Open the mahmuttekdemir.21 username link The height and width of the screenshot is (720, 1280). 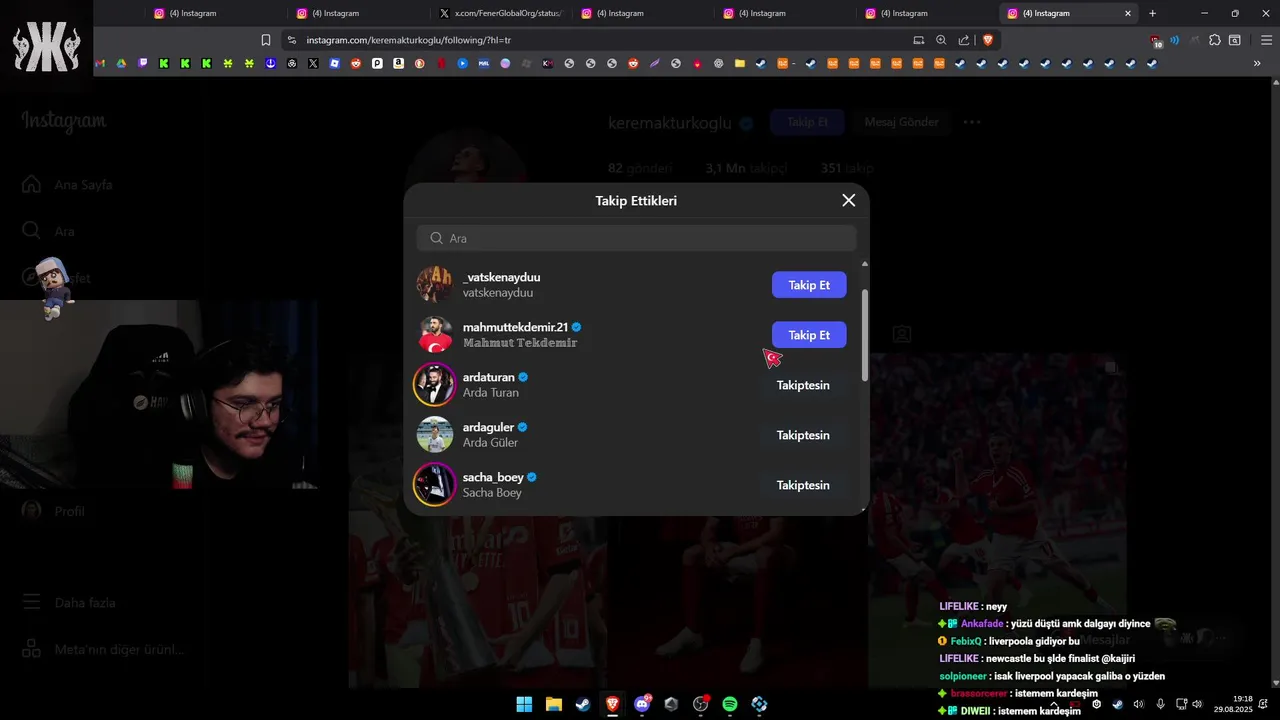[515, 327]
